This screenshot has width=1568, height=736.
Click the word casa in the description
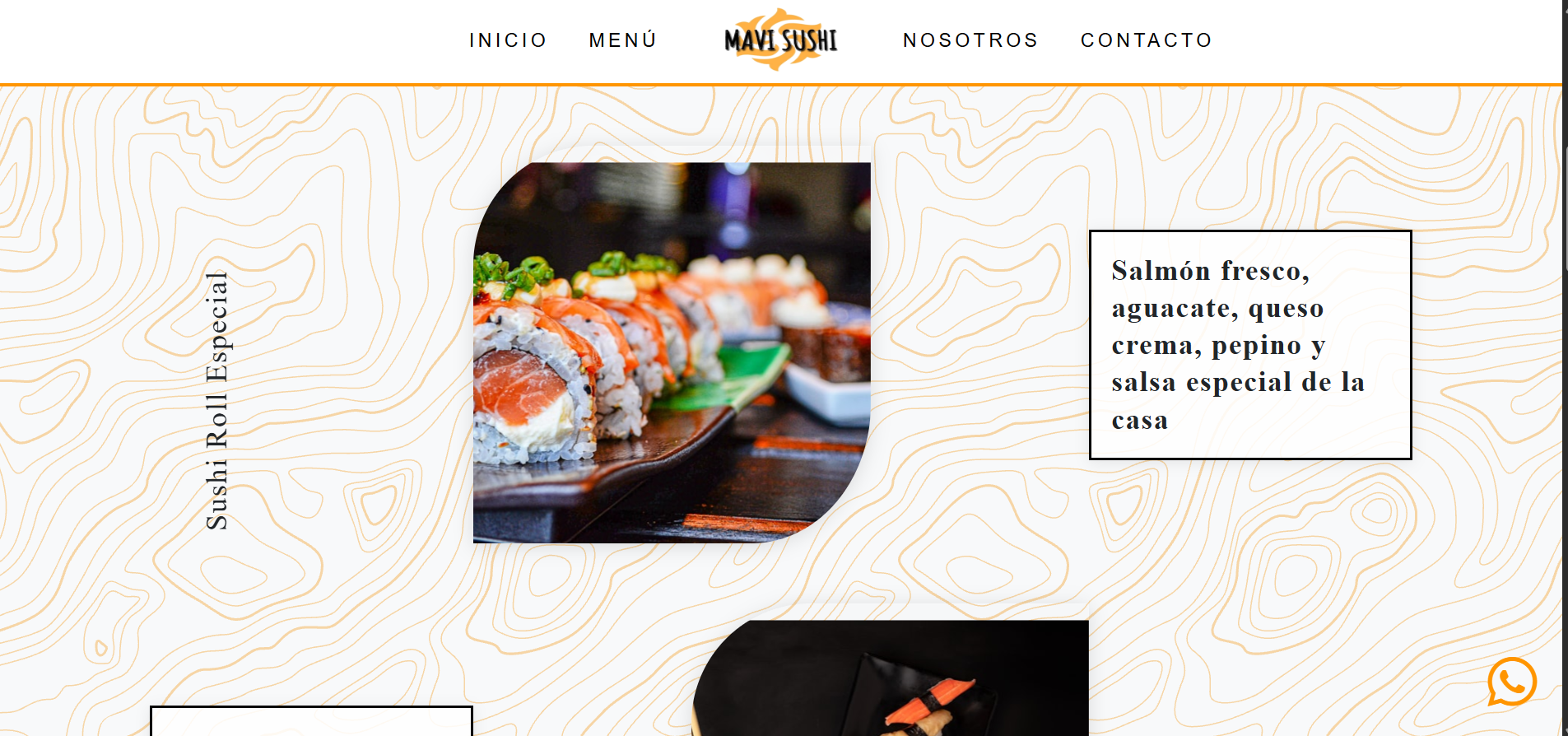1139,421
